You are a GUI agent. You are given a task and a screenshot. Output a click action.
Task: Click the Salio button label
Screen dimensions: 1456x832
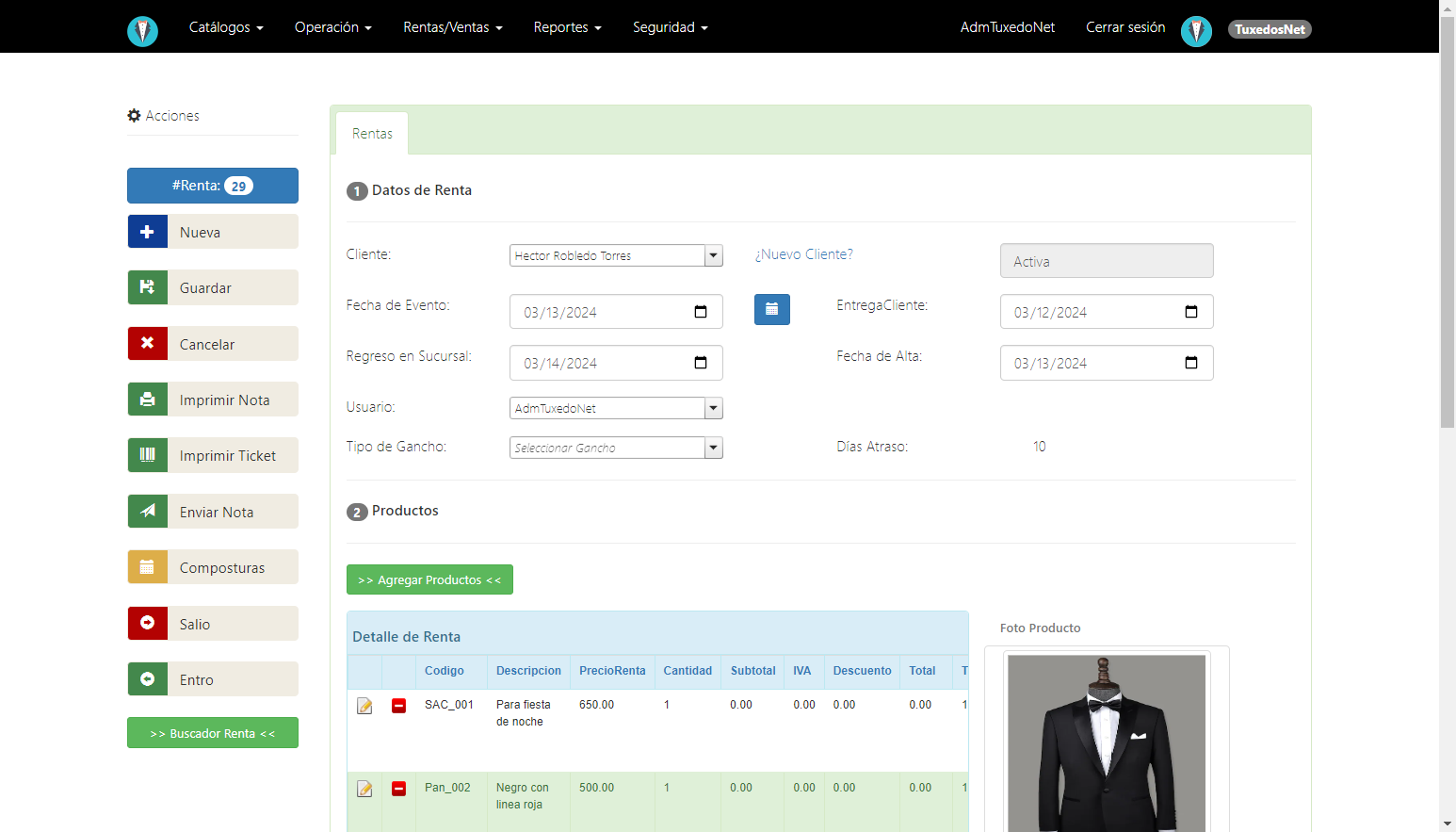click(195, 625)
